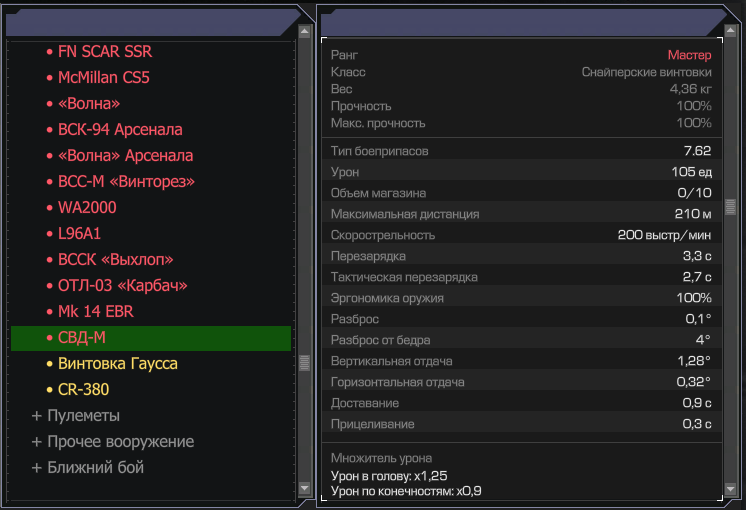Click the Мастер rank value

(689, 55)
